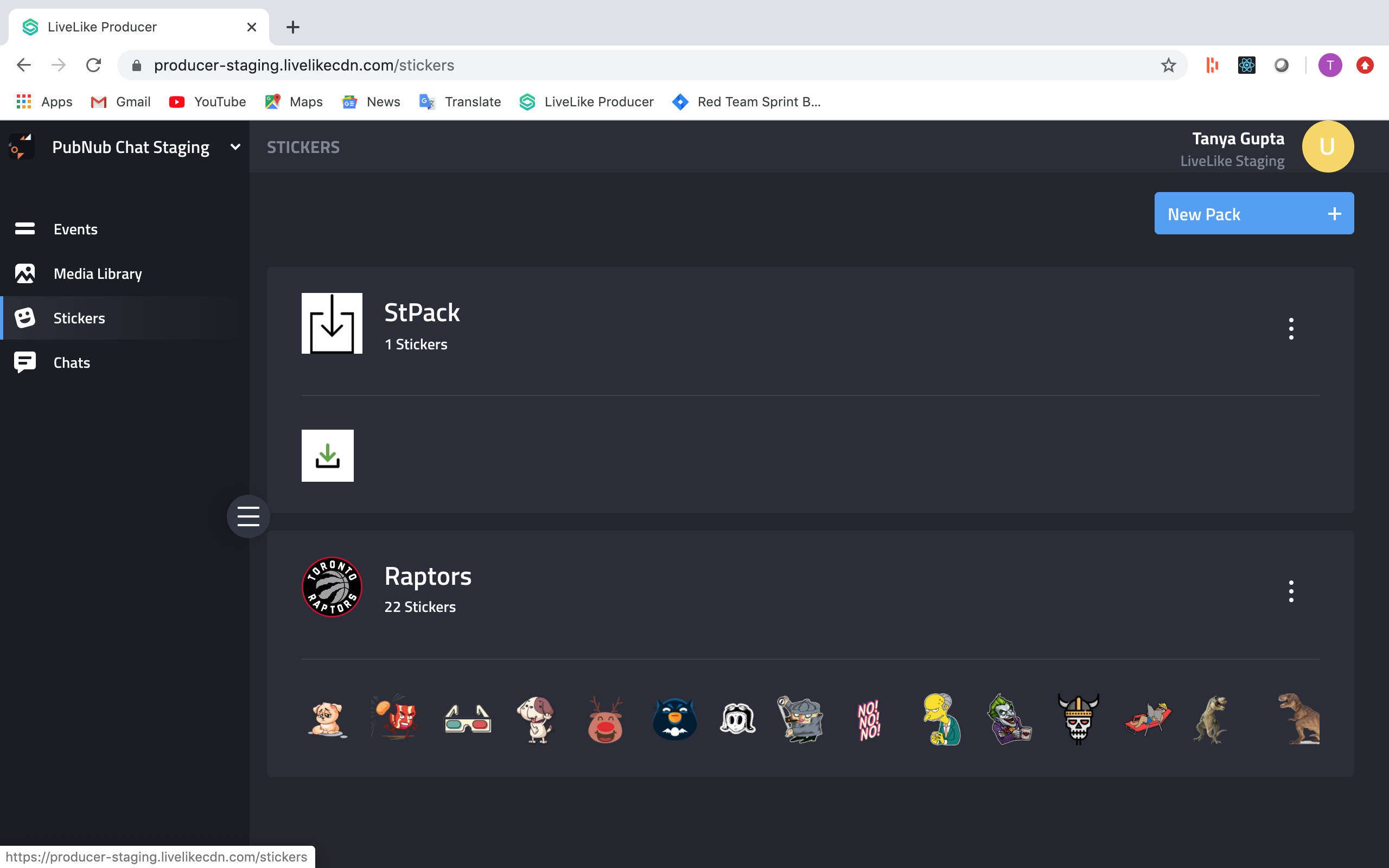Image resolution: width=1389 pixels, height=868 pixels.
Task: Click the Chats speech bubble icon
Action: pos(24,362)
